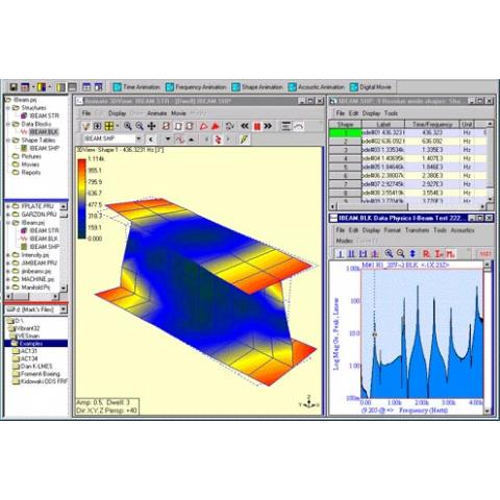500x500 pixels.
Task: Click the rotate arrows icon in the 3D view toolbar
Action: point(230,126)
